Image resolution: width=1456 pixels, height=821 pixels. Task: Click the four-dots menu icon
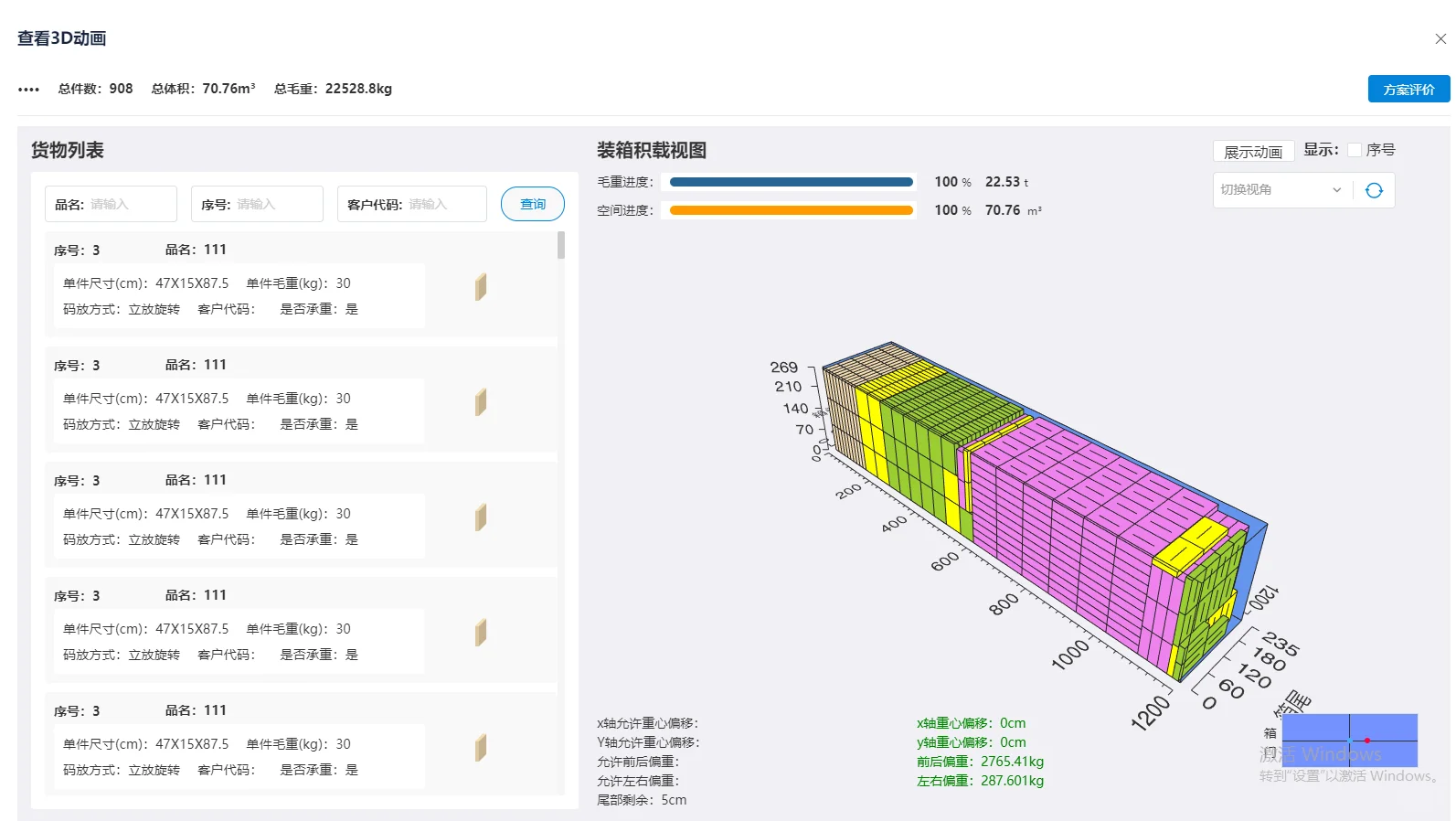click(x=28, y=90)
